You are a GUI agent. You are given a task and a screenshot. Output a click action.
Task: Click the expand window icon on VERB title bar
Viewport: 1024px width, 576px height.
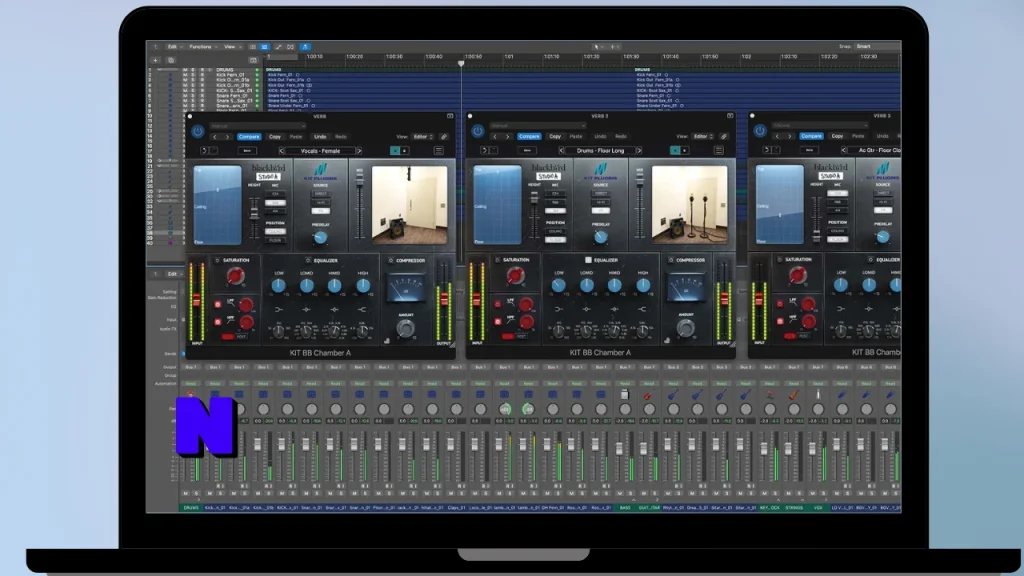[450, 116]
